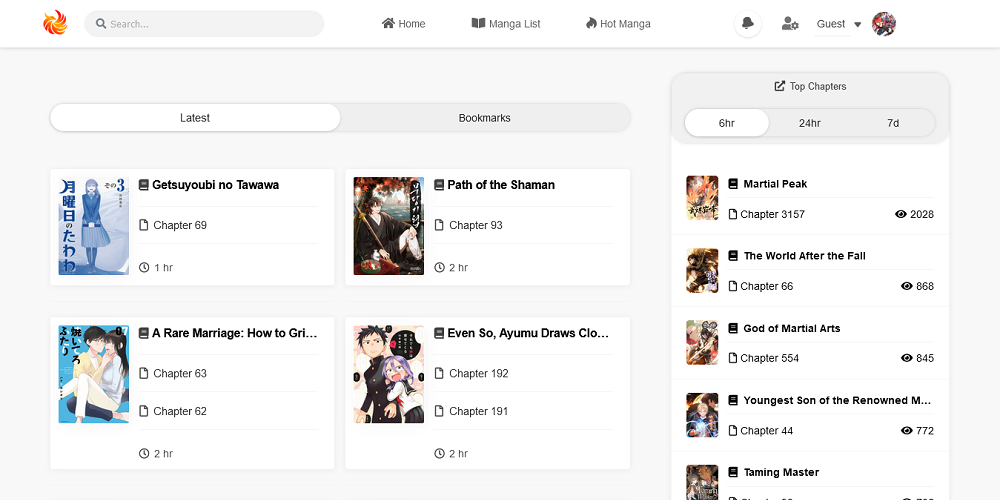This screenshot has height=500, width=1000.
Task: Click the book icon beside Path of the Shaman
Action: tap(439, 185)
